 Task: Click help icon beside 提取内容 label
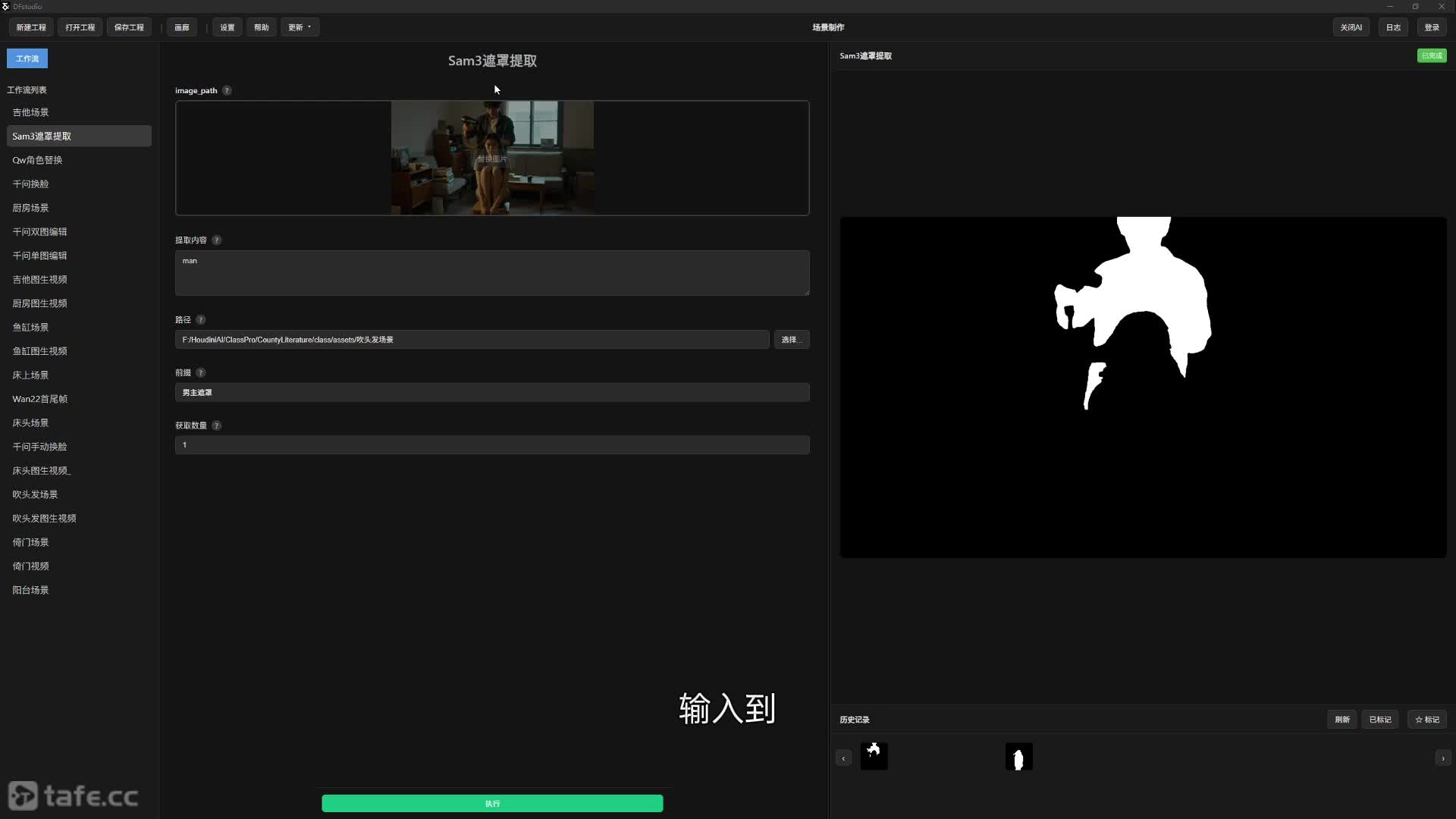216,240
